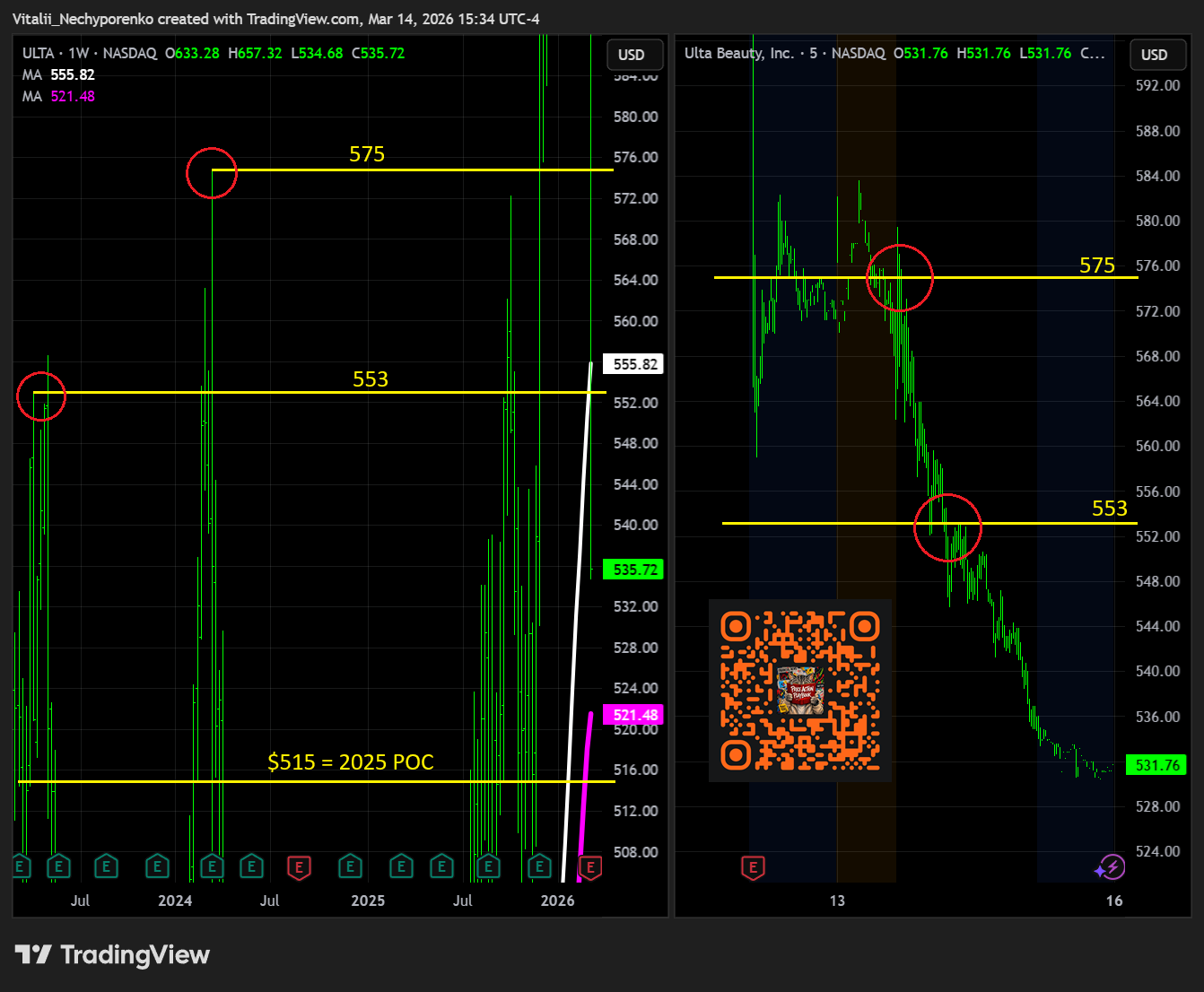Click the magenta 521.48 price axis label
1204x992 pixels.
[635, 715]
